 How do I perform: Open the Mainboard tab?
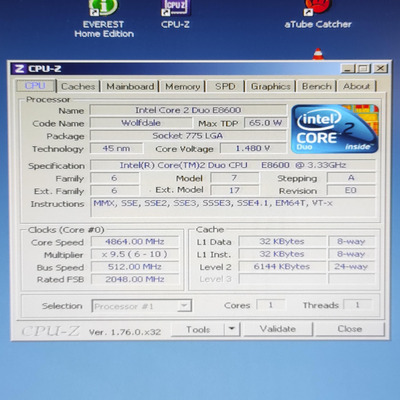[130, 86]
